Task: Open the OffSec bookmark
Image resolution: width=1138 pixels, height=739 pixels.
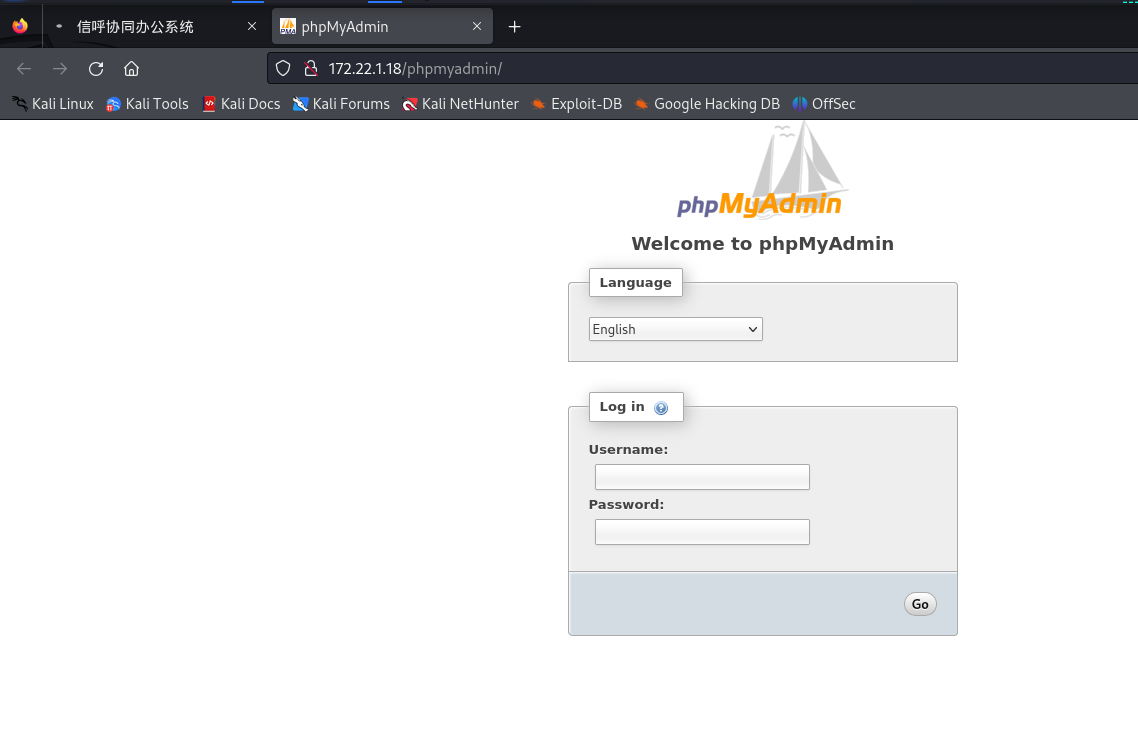Action: click(x=824, y=104)
